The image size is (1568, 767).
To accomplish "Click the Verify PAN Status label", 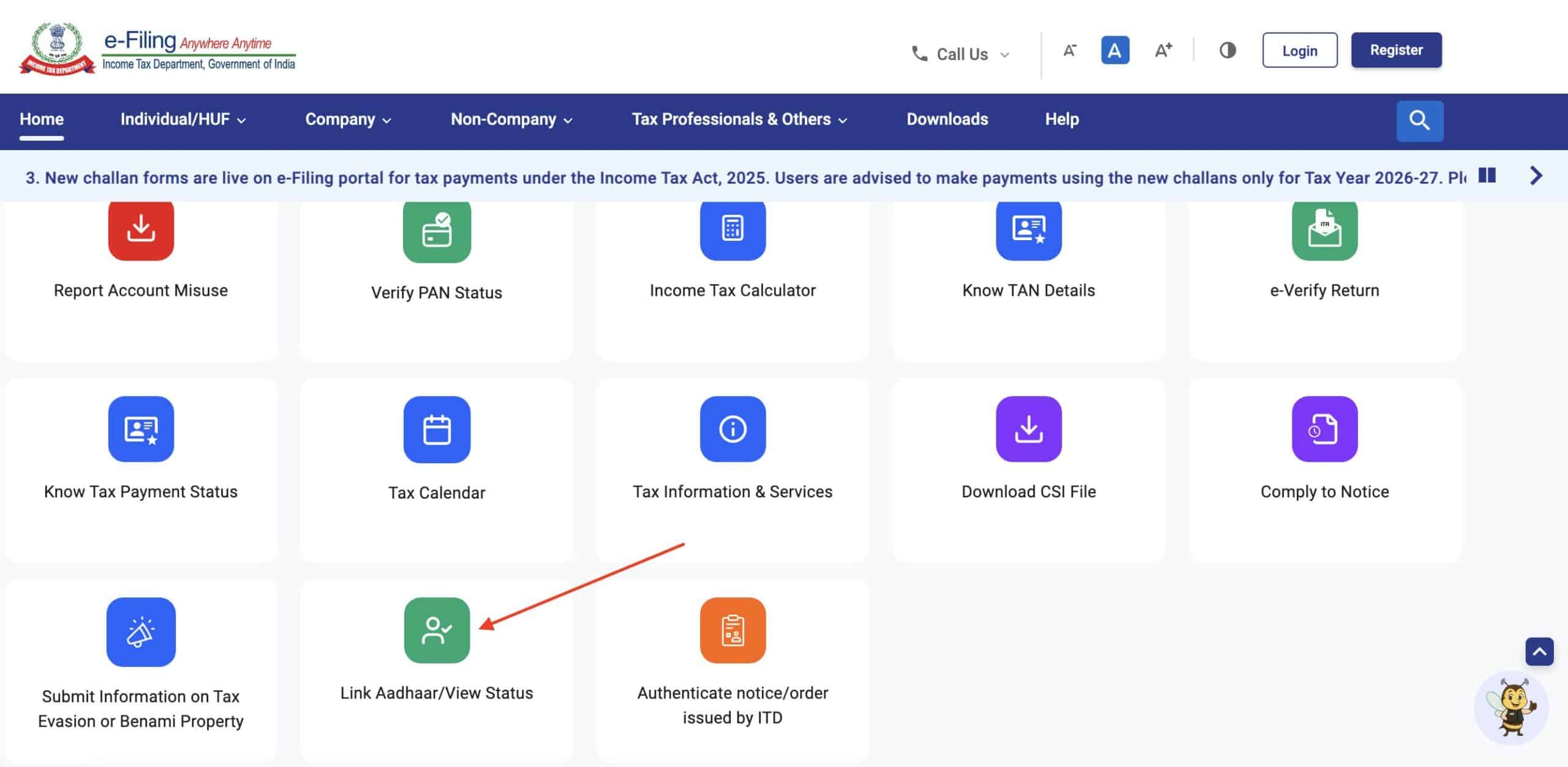I will (437, 293).
